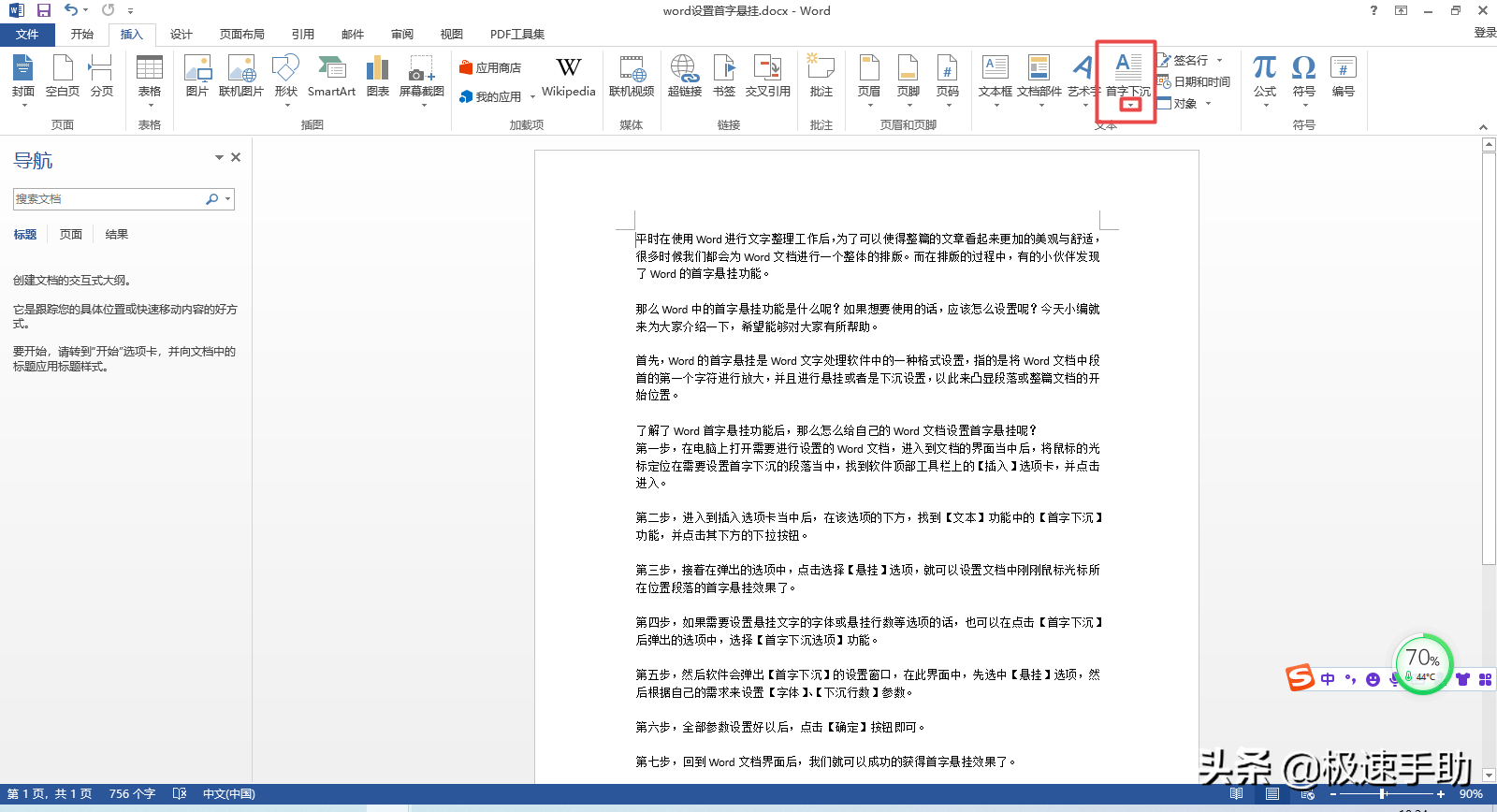Screen dimensions: 1497x812
Task: Switch to the 页面布局 tab
Action: pyautogui.click(x=242, y=35)
